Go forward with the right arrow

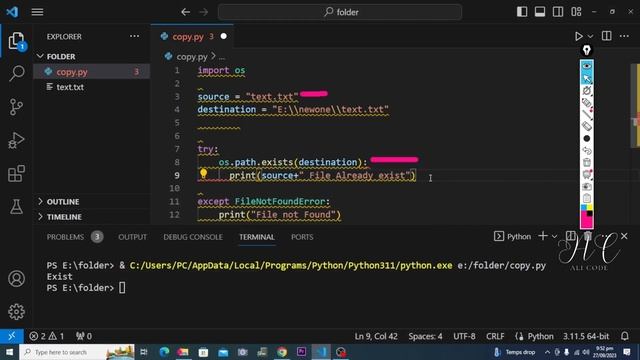[203, 12]
